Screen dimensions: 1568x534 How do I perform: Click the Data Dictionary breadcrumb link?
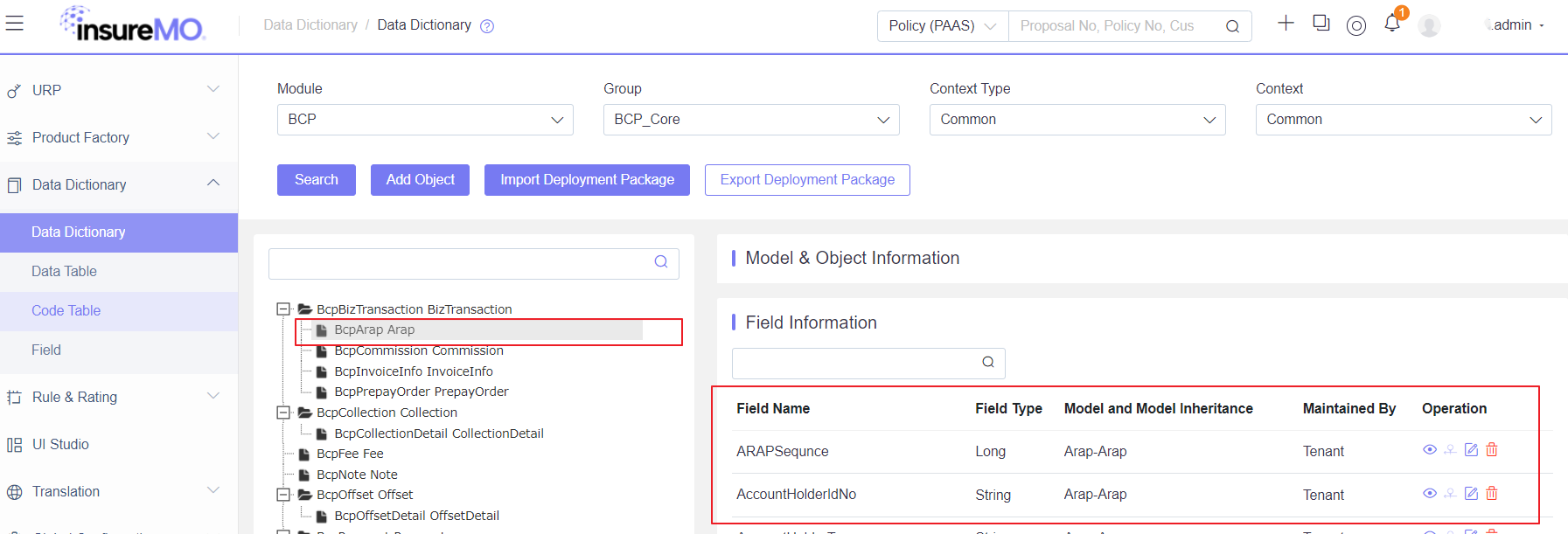(310, 25)
